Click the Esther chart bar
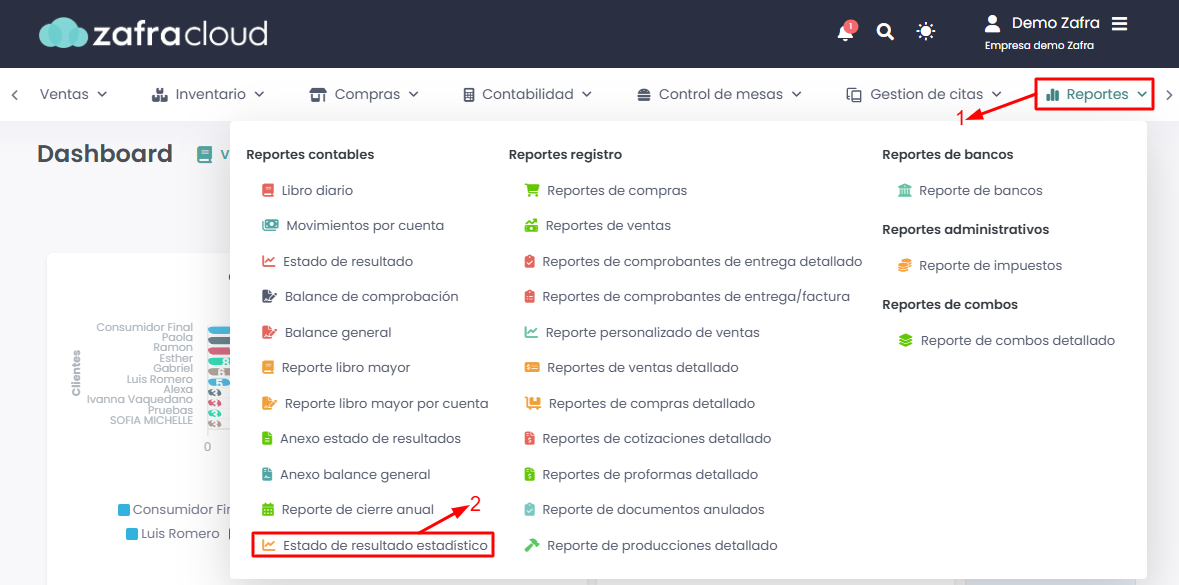Image resolution: width=1179 pixels, height=585 pixels. click(219, 361)
